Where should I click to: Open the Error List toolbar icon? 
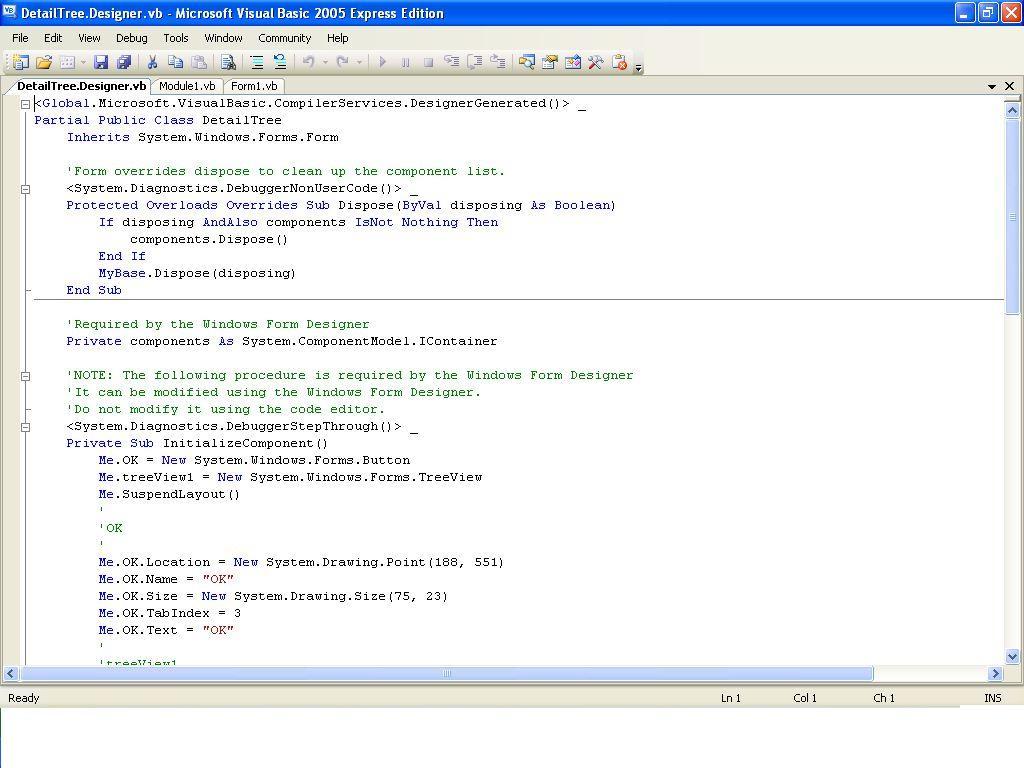coord(619,62)
